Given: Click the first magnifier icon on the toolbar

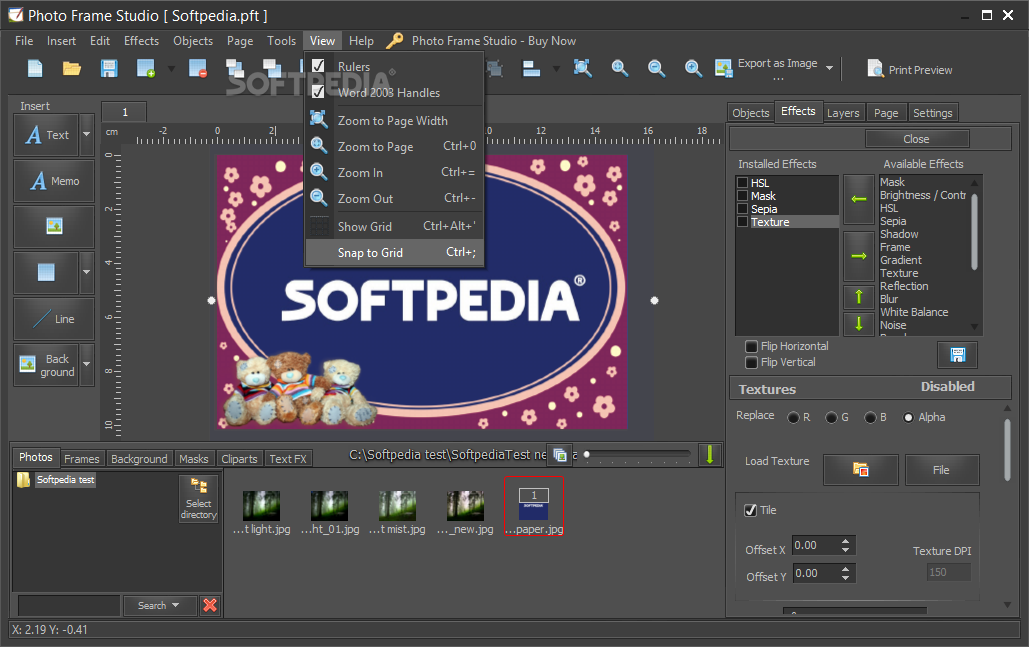Looking at the screenshot, I should click(x=620, y=68).
